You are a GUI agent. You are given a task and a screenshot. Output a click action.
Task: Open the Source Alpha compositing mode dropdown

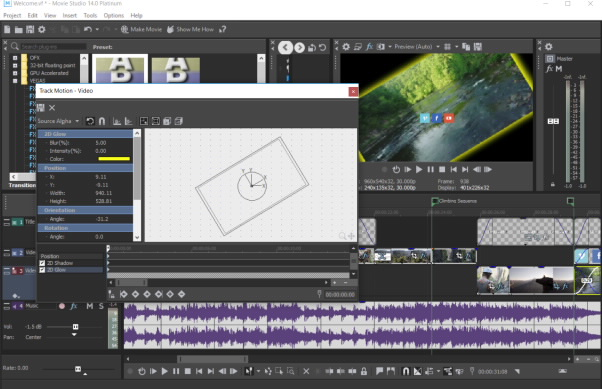[x=58, y=121]
